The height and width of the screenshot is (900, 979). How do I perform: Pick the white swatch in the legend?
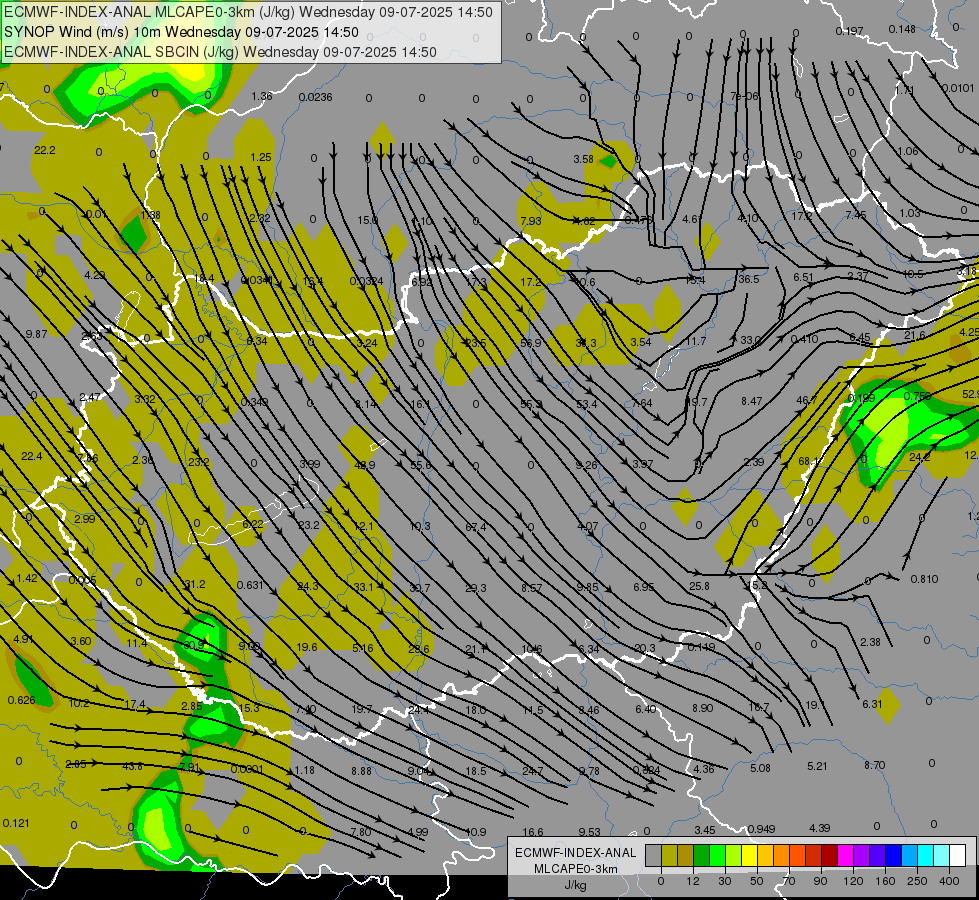point(957,855)
